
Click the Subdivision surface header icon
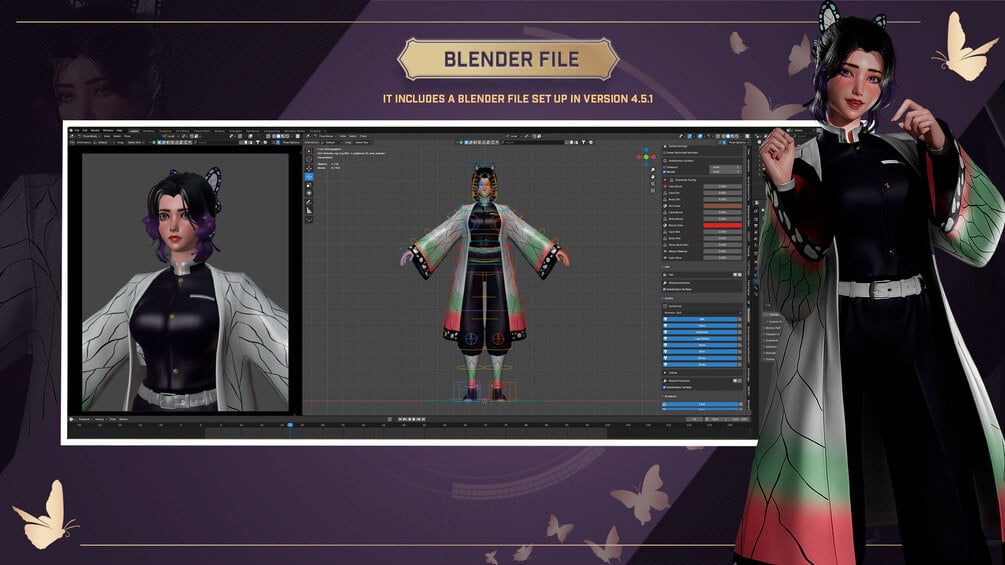tap(665, 161)
